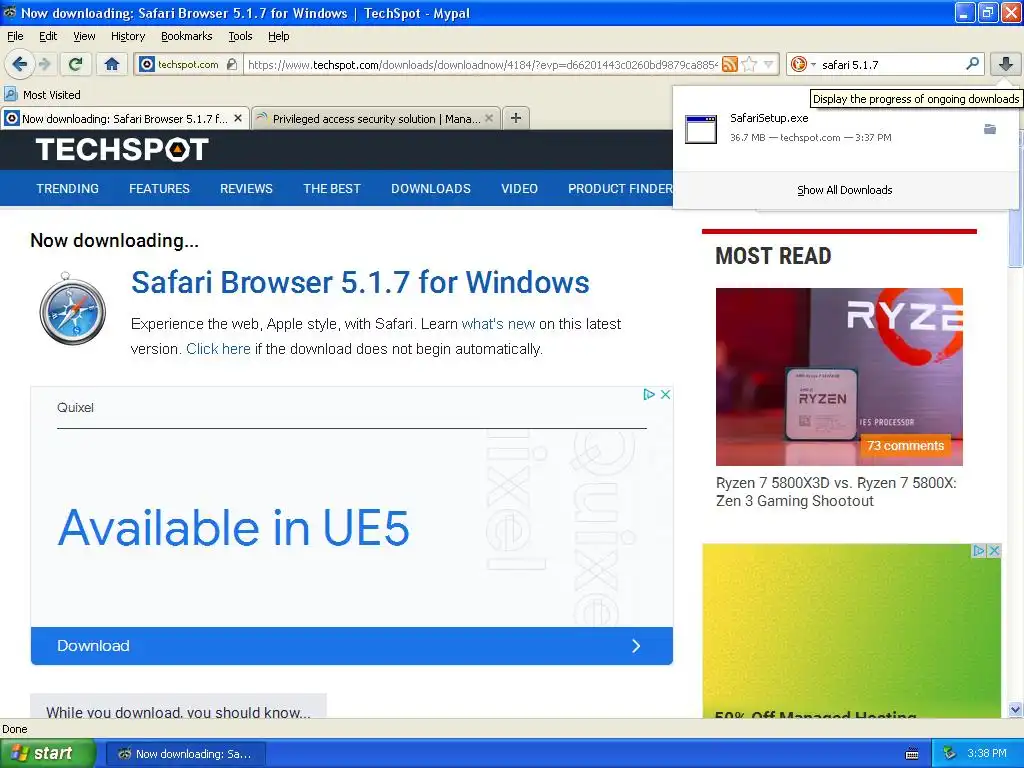Click the page scroll down arrow
Viewport: 1024px width, 768px height.
[1015, 709]
